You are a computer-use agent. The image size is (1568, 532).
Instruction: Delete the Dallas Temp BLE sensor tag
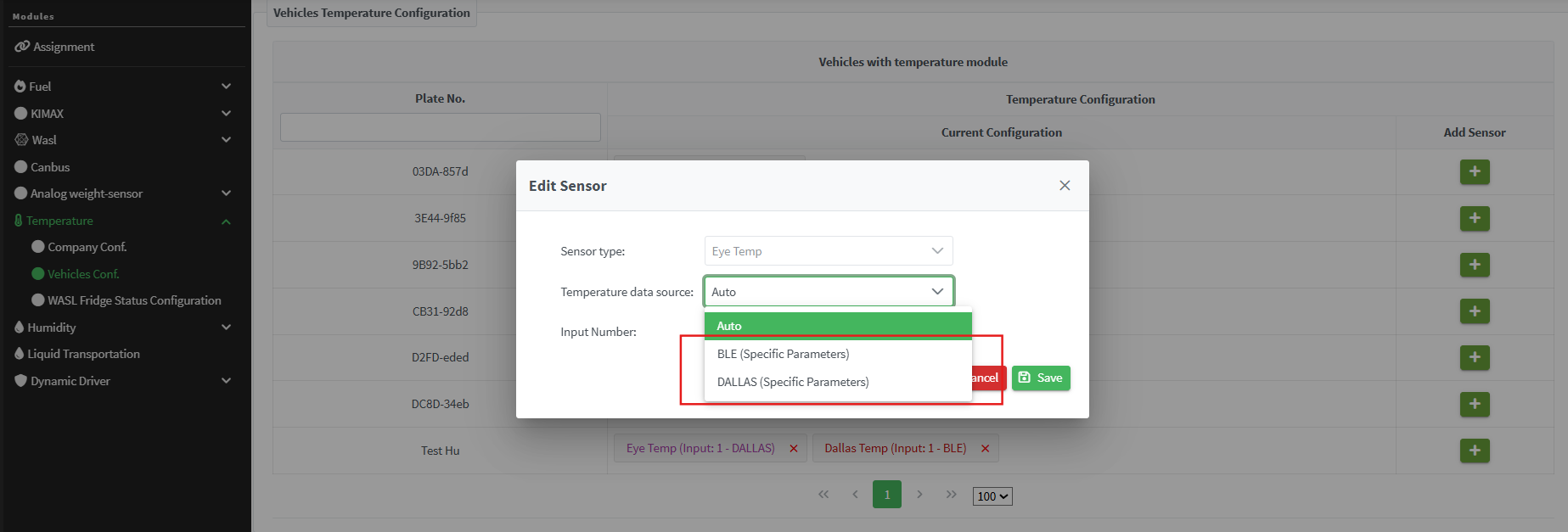pos(985,449)
